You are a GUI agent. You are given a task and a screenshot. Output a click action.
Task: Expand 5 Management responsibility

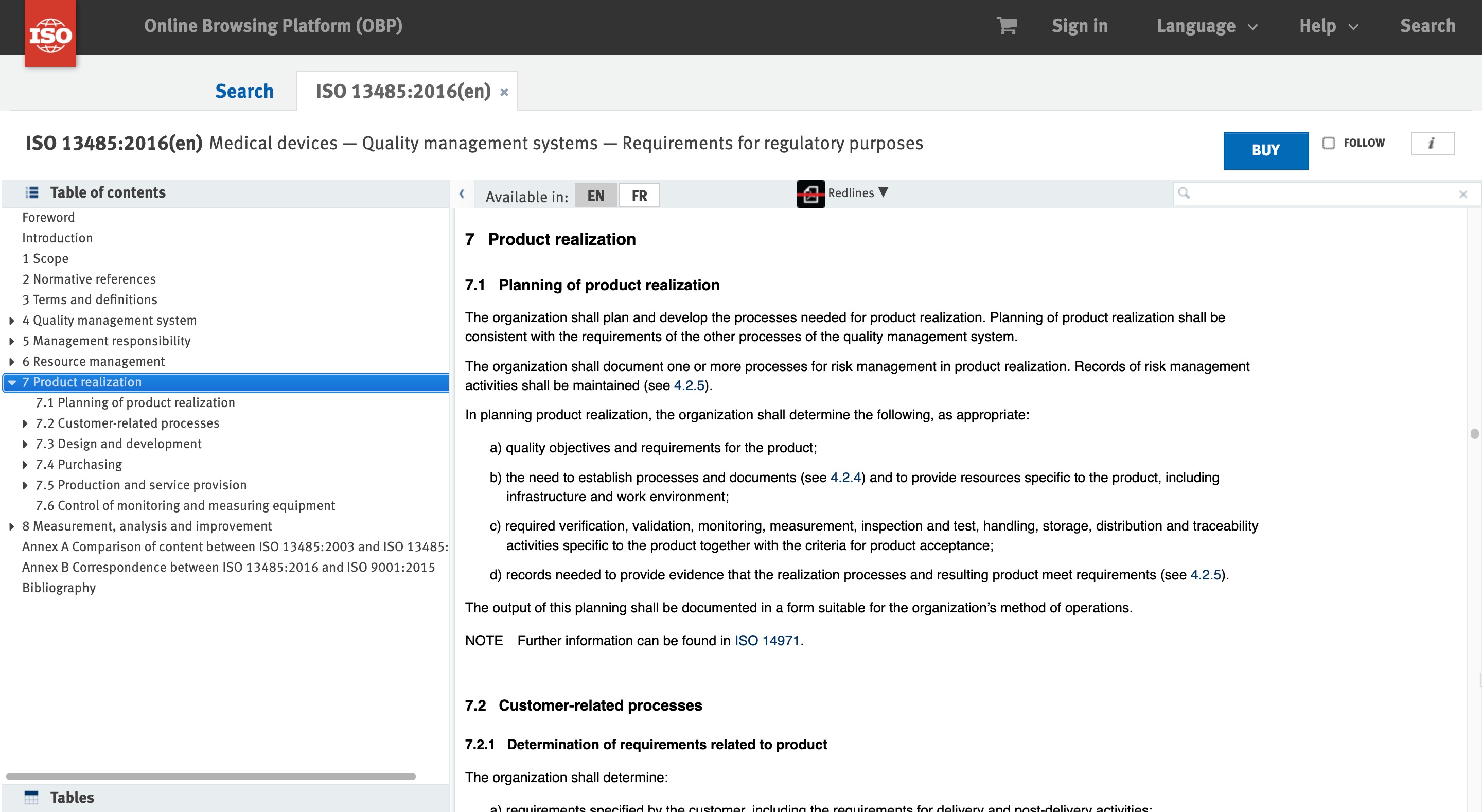pos(11,341)
